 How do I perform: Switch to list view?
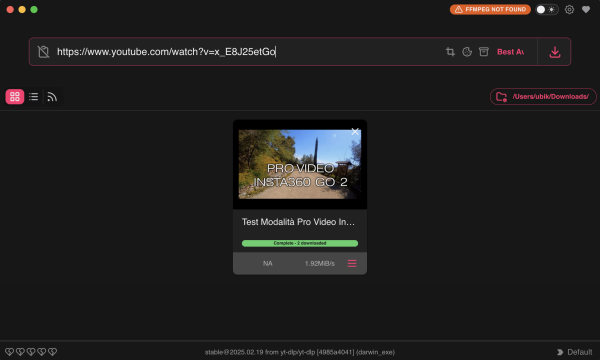(33, 97)
